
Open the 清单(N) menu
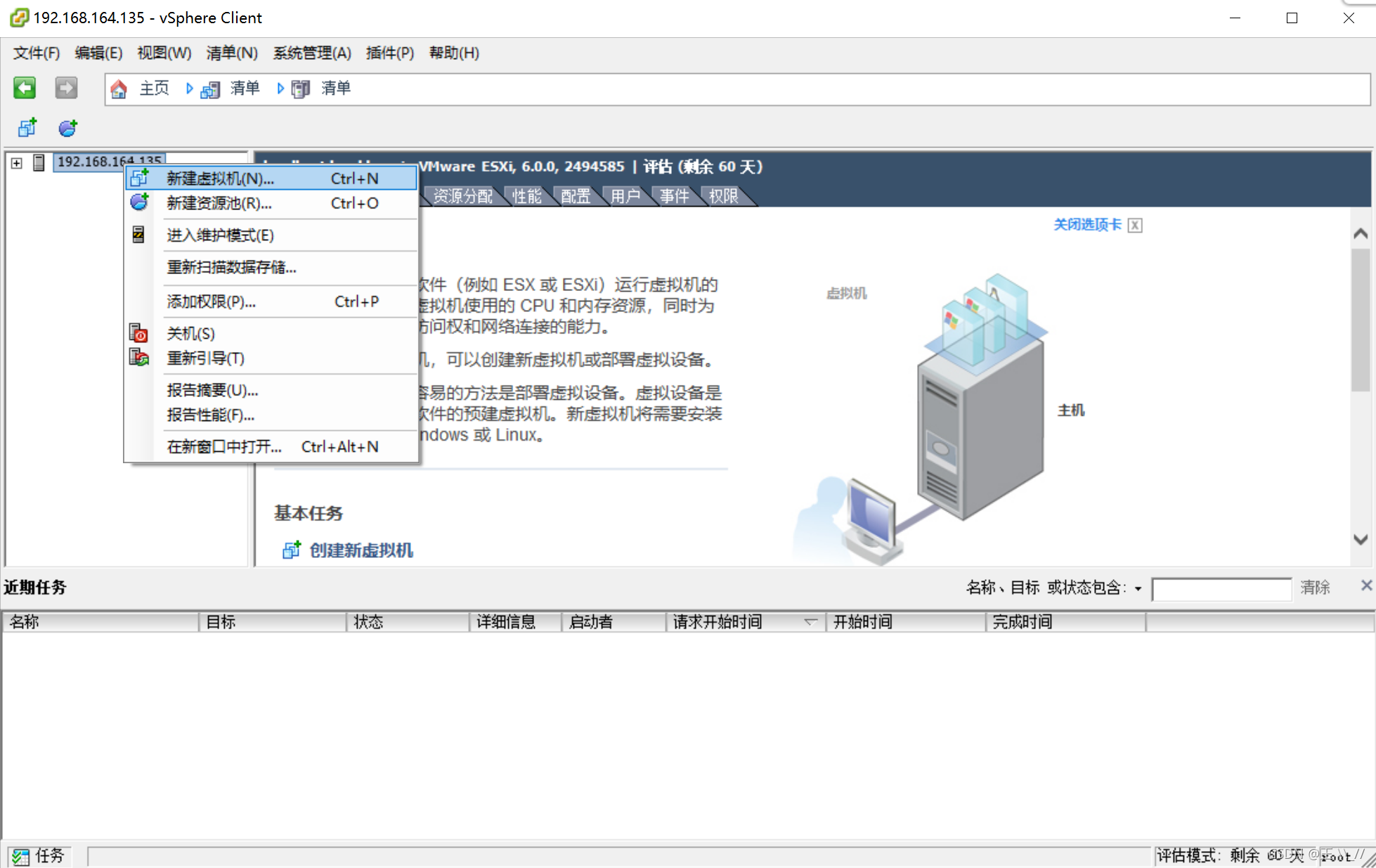point(232,53)
